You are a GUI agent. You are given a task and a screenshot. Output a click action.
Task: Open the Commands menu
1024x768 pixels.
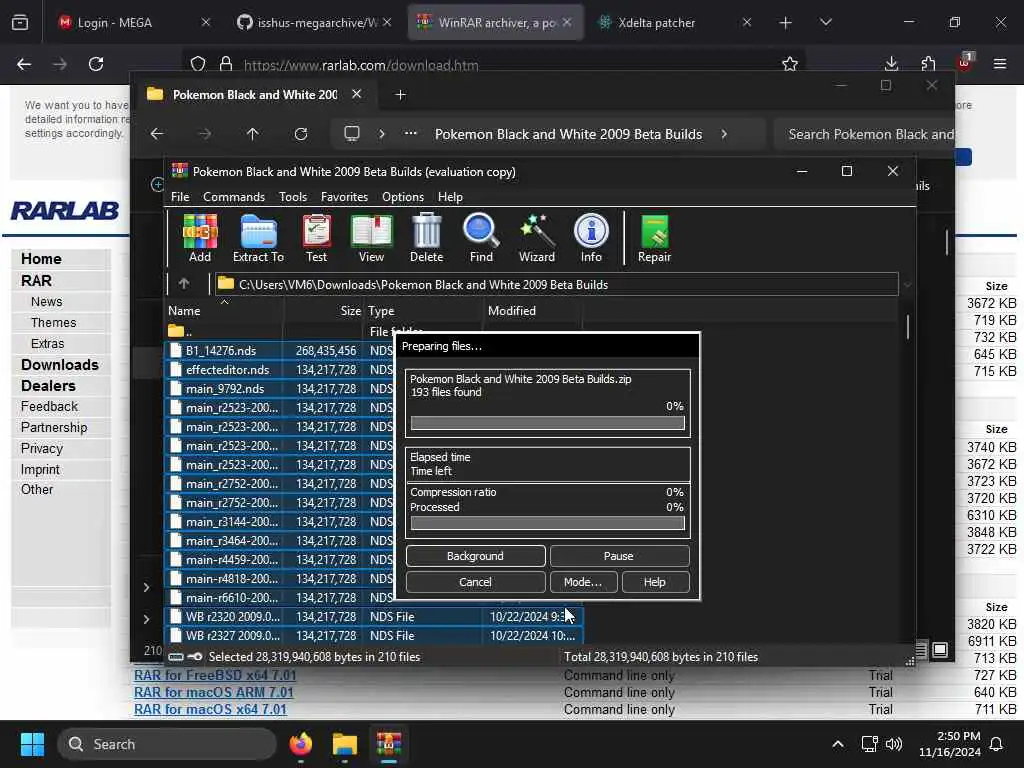pyautogui.click(x=234, y=197)
